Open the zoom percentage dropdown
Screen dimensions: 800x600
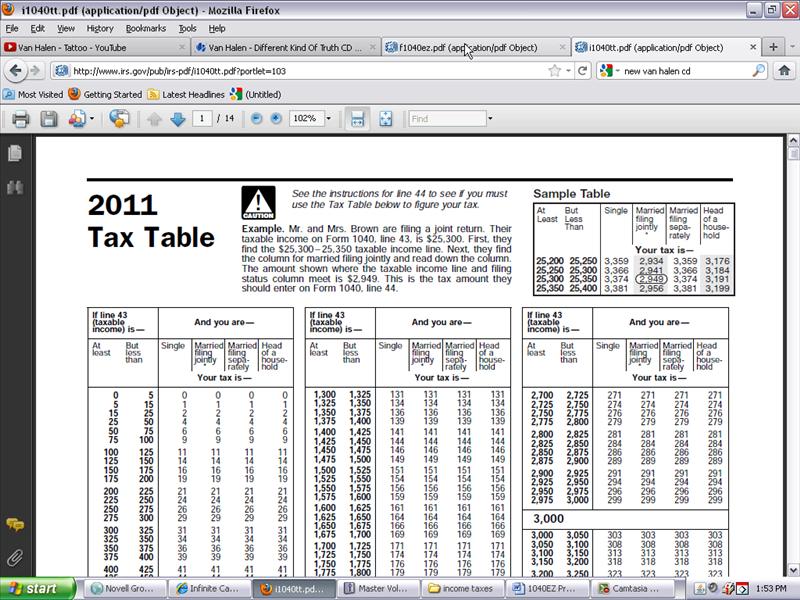coord(328,119)
